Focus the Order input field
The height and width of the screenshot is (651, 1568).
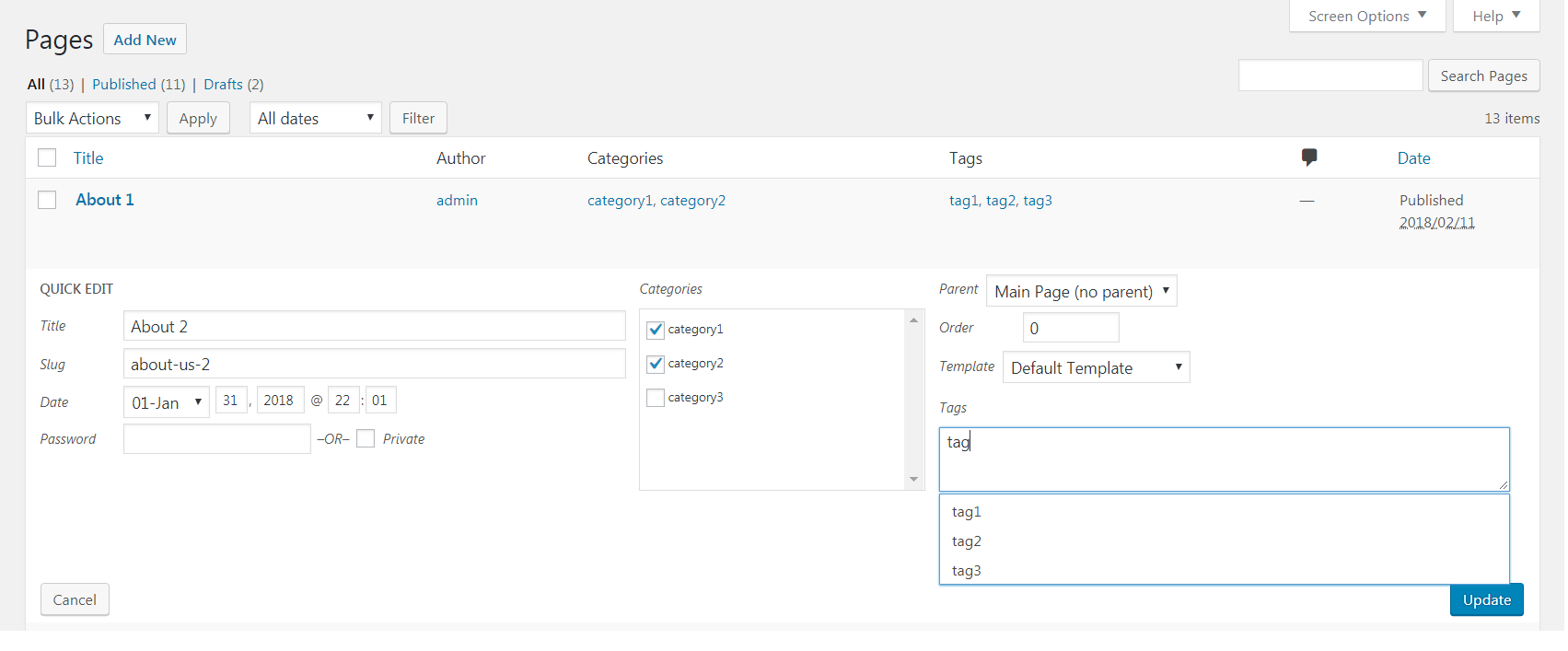(x=1071, y=328)
